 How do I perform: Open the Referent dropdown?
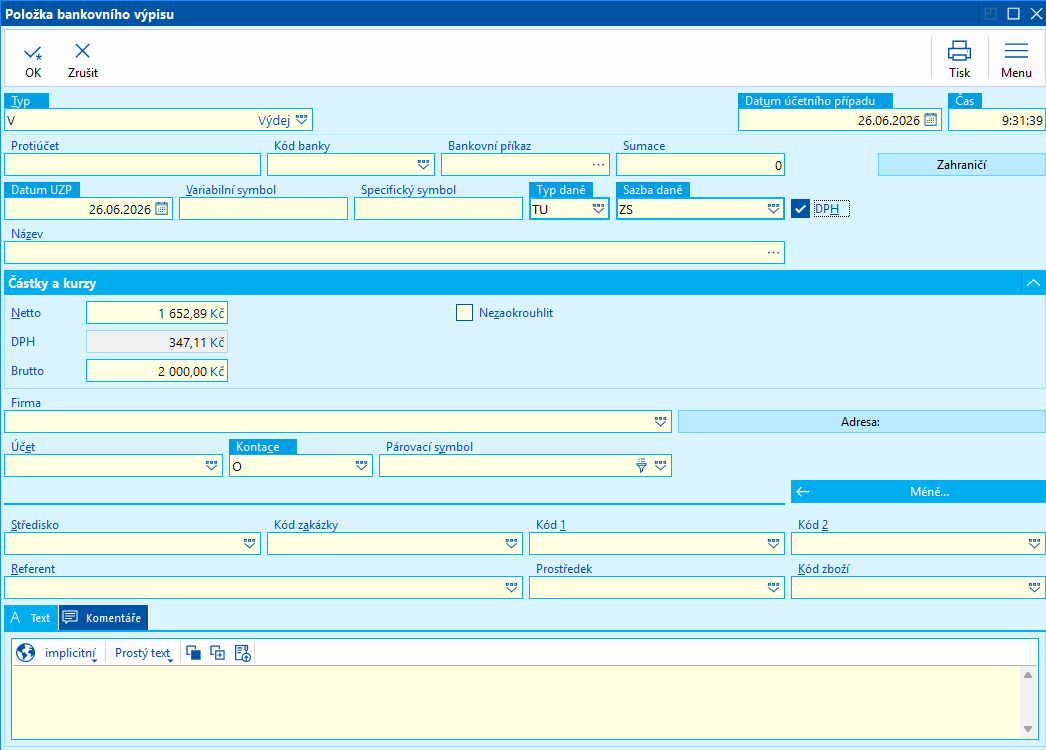point(512,588)
